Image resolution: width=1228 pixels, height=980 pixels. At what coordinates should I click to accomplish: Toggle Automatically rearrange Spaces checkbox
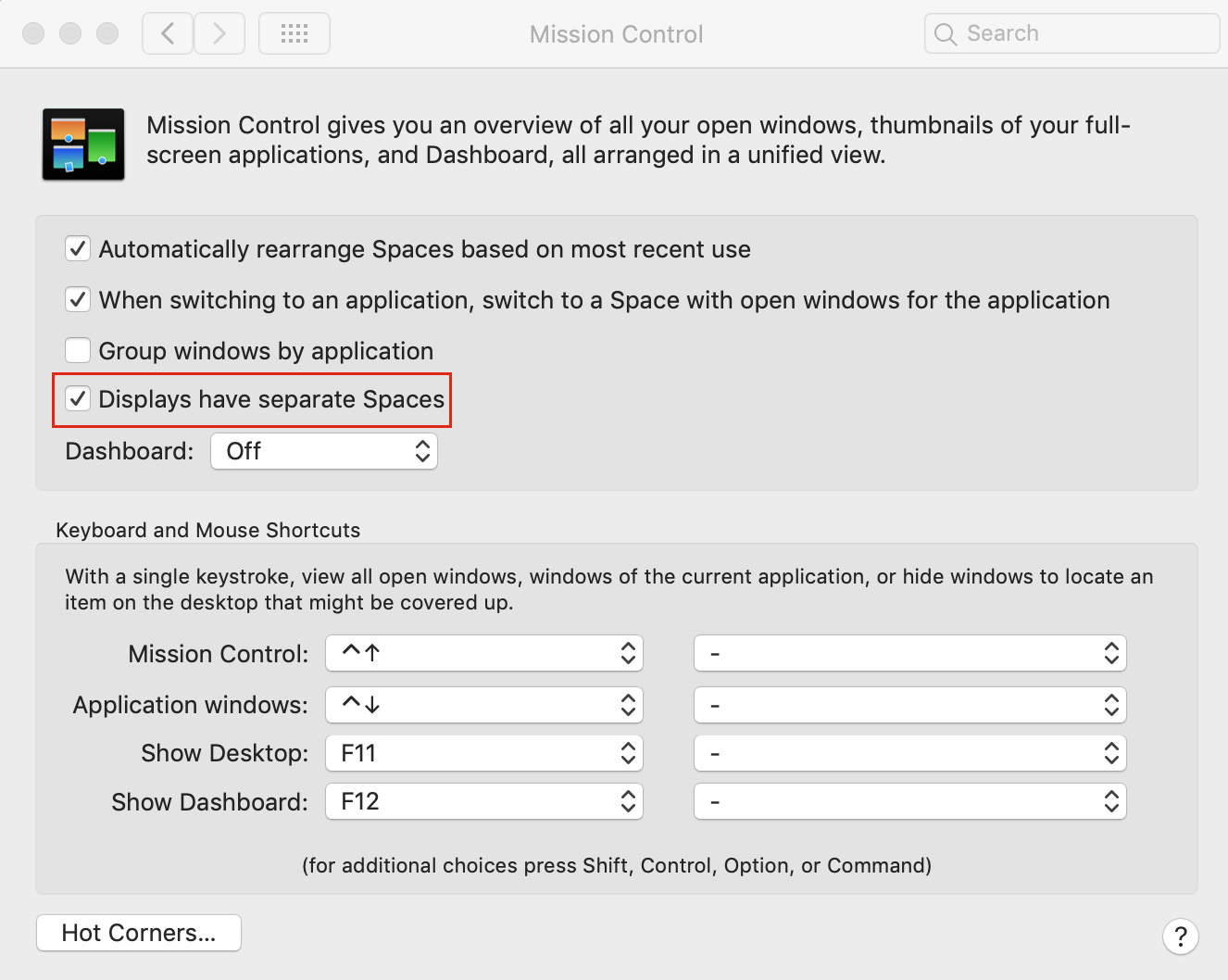click(x=78, y=249)
